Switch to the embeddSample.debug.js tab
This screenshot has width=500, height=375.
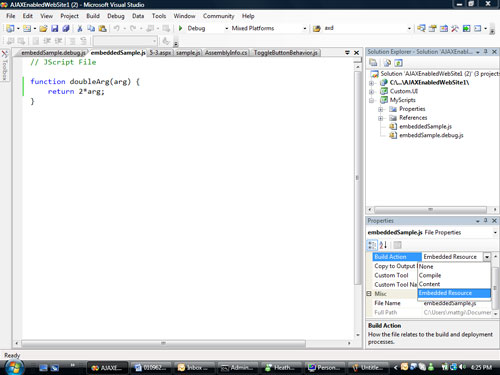pos(53,53)
